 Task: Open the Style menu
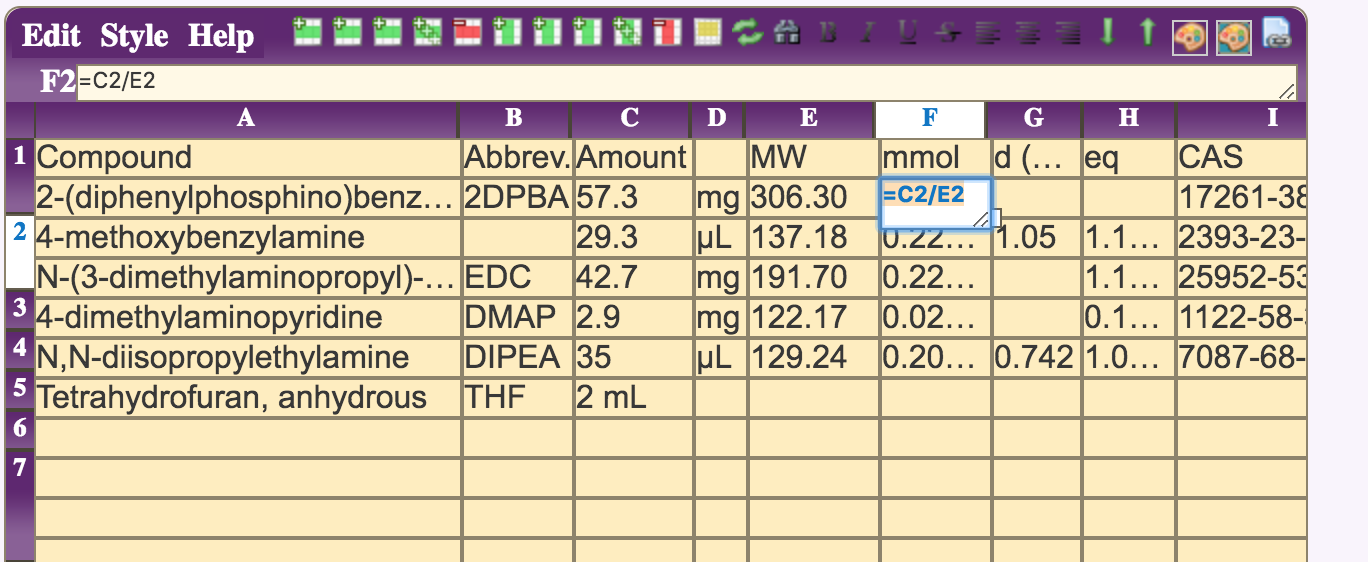tap(134, 36)
